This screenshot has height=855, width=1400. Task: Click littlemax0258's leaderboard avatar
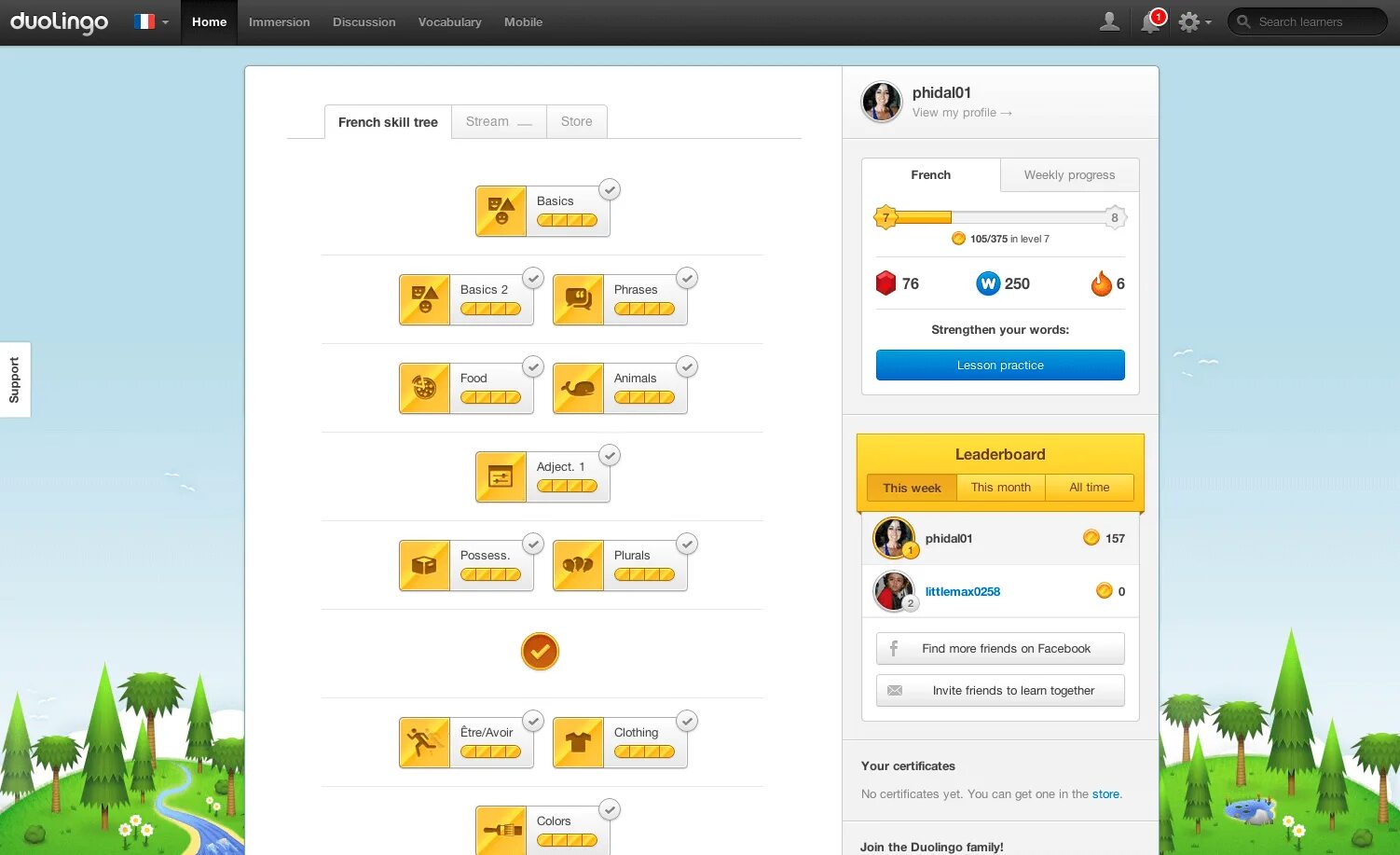coord(894,591)
